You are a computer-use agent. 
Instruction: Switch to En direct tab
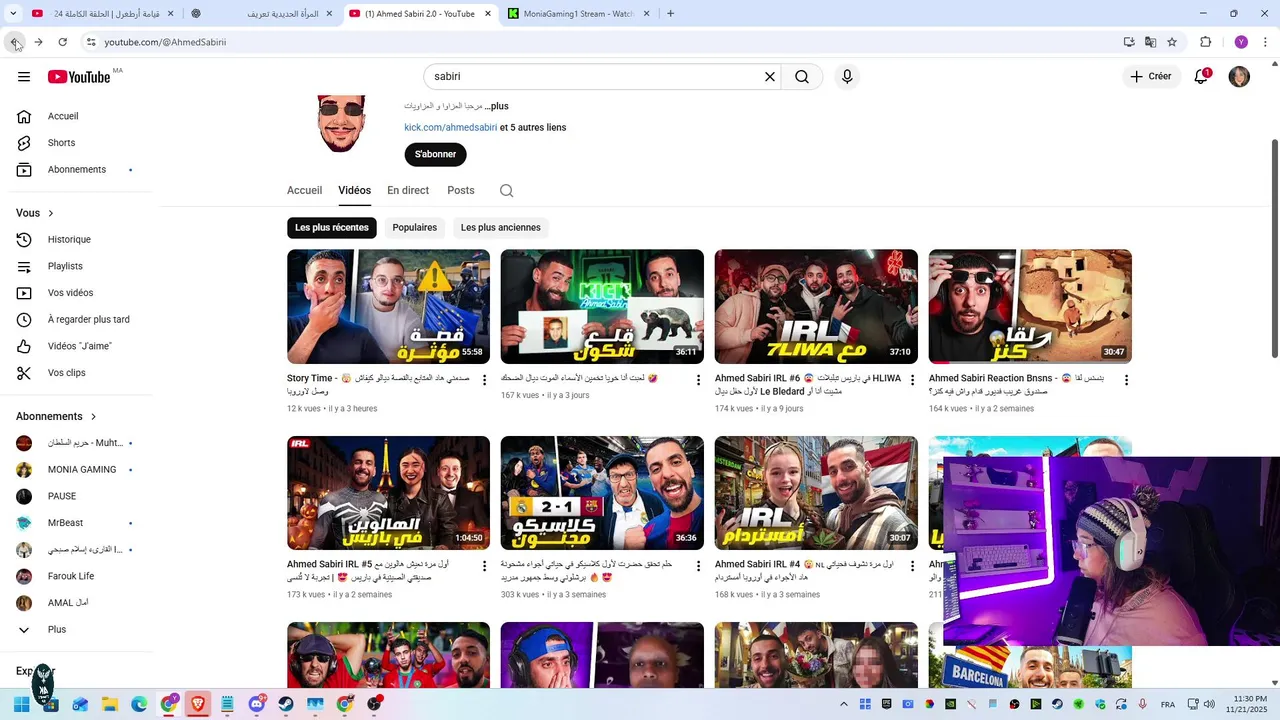pyautogui.click(x=408, y=190)
